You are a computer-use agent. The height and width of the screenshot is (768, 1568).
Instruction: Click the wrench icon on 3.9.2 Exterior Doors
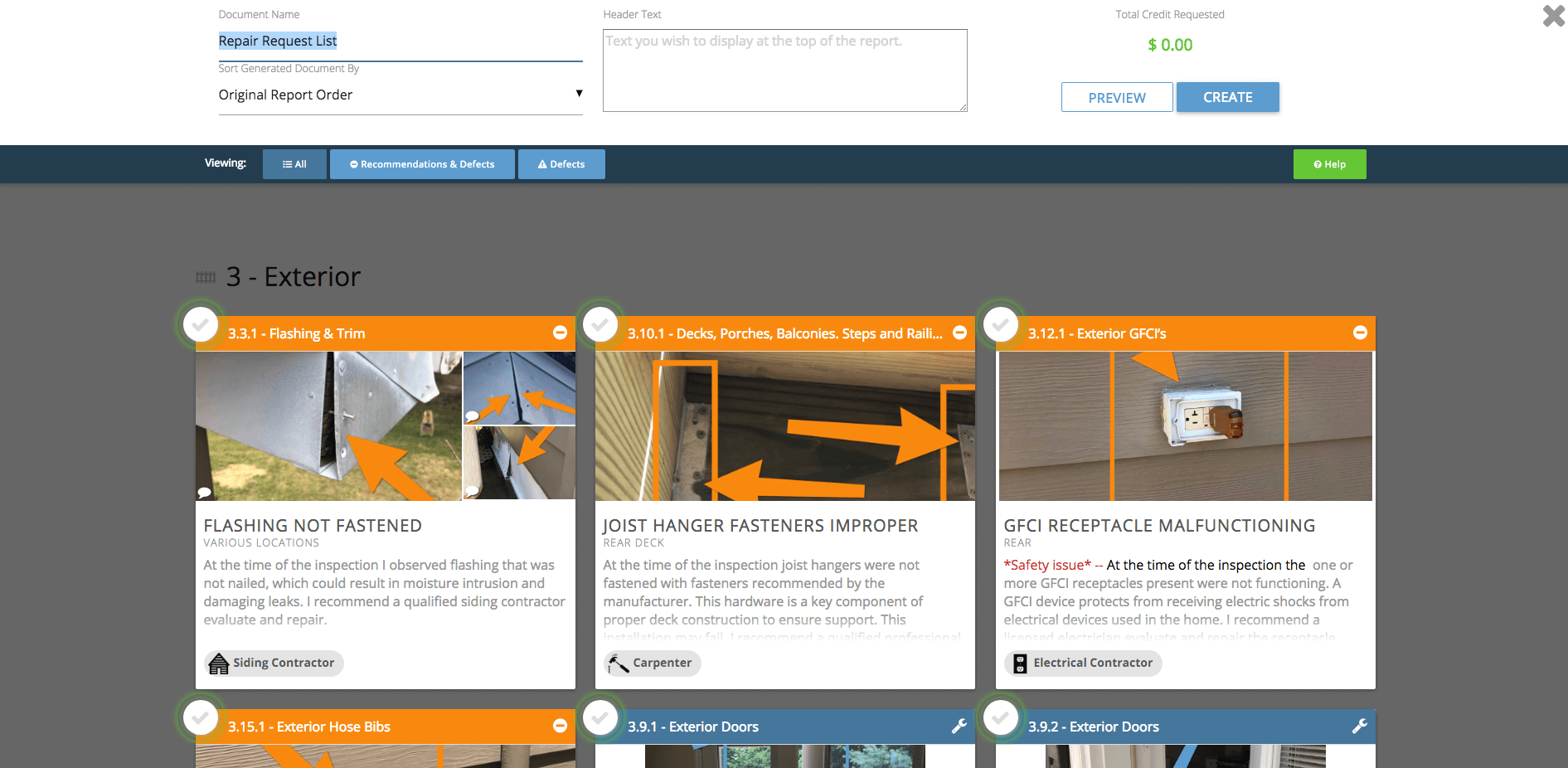(1360, 726)
